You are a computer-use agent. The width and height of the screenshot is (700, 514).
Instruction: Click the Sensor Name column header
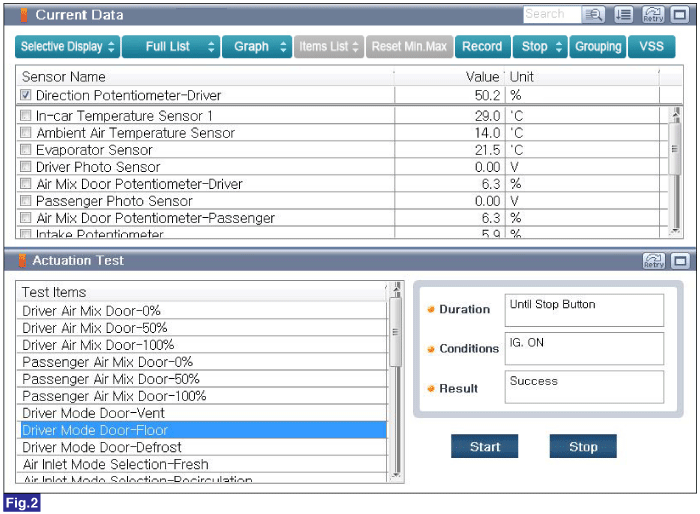(205, 77)
